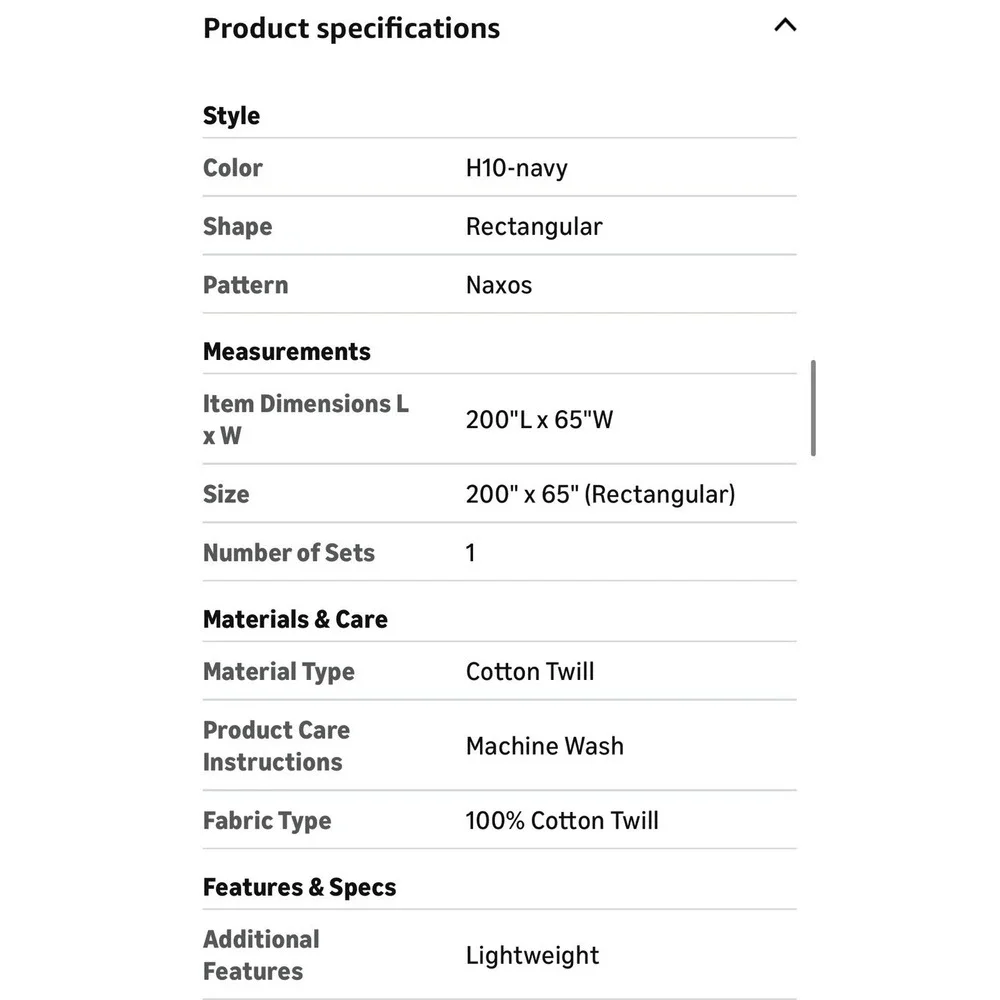Viewport: 1000px width, 1000px height.
Task: Click the Measurements section heading
Action: click(286, 352)
